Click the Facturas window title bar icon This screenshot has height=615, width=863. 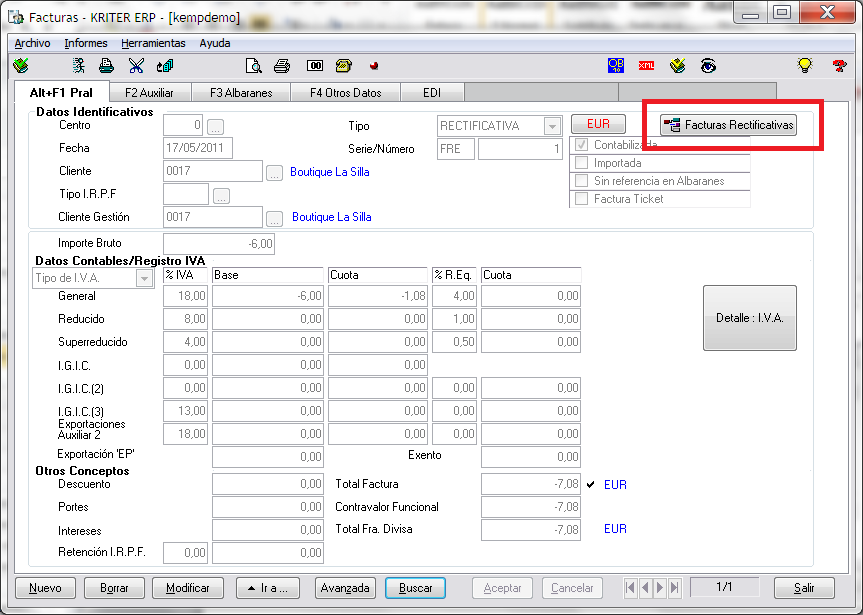point(17,17)
